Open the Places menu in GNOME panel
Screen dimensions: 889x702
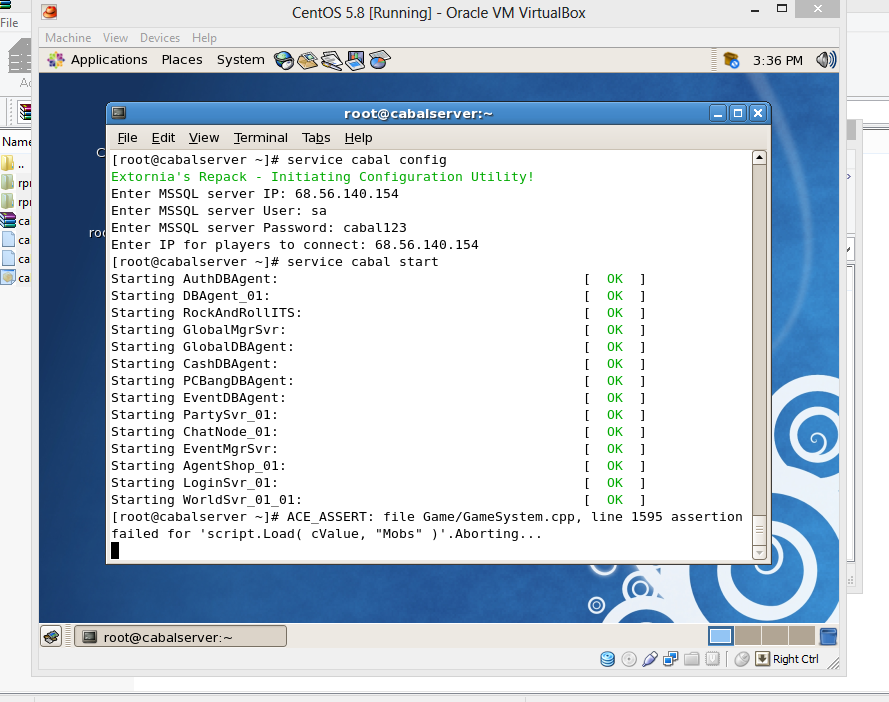(x=181, y=60)
